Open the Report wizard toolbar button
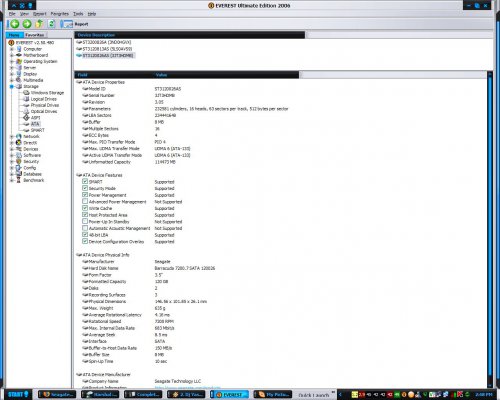500x400 pixels. click(75, 24)
